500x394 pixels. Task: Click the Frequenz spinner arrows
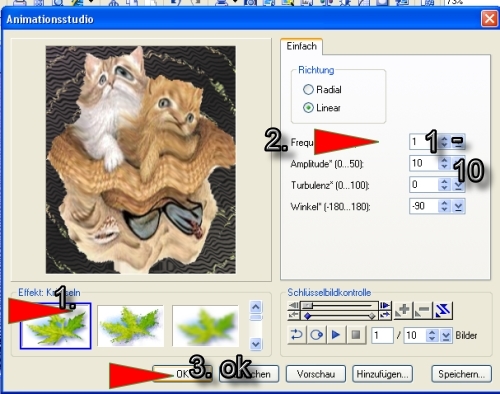click(444, 142)
